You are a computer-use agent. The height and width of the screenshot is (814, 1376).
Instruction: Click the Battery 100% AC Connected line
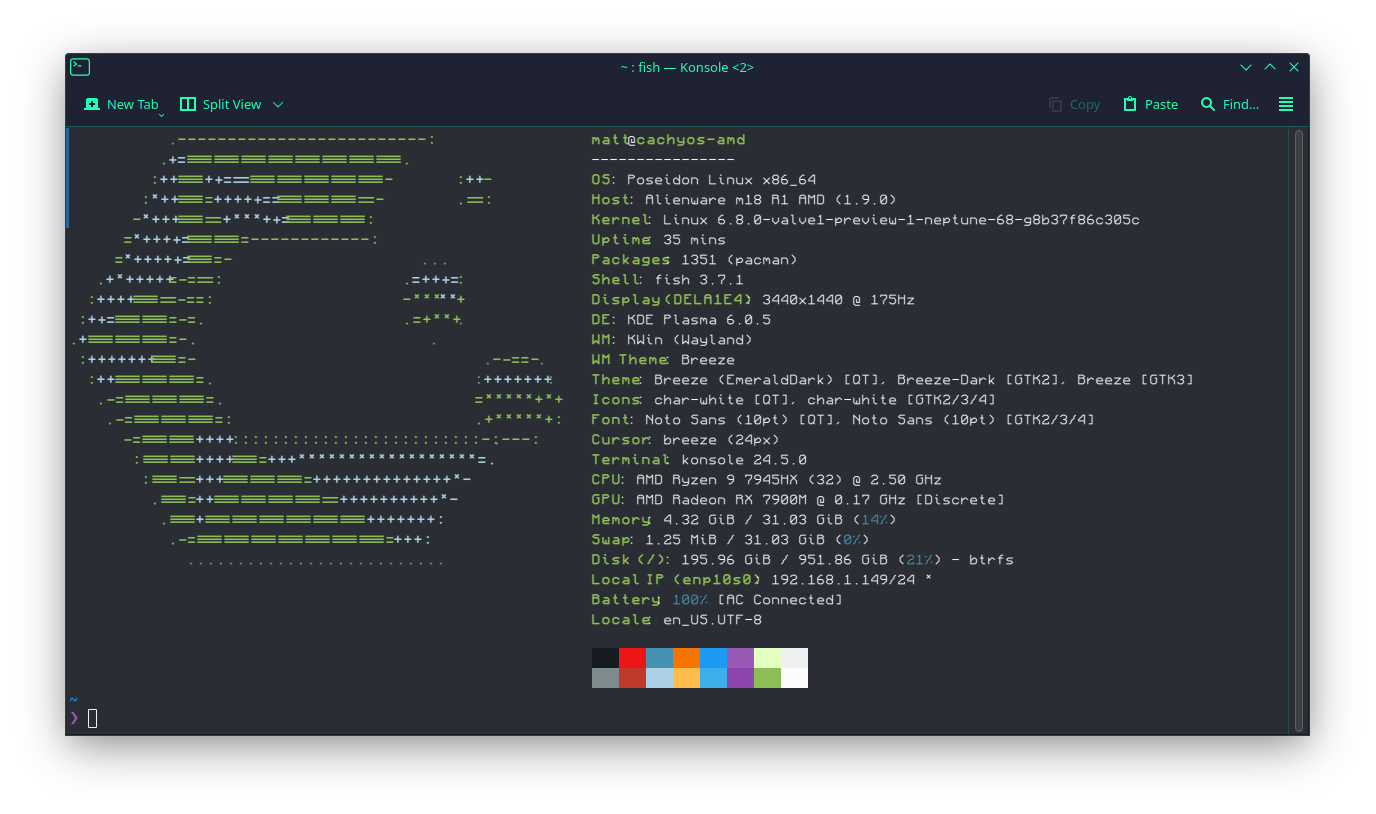pos(717,600)
